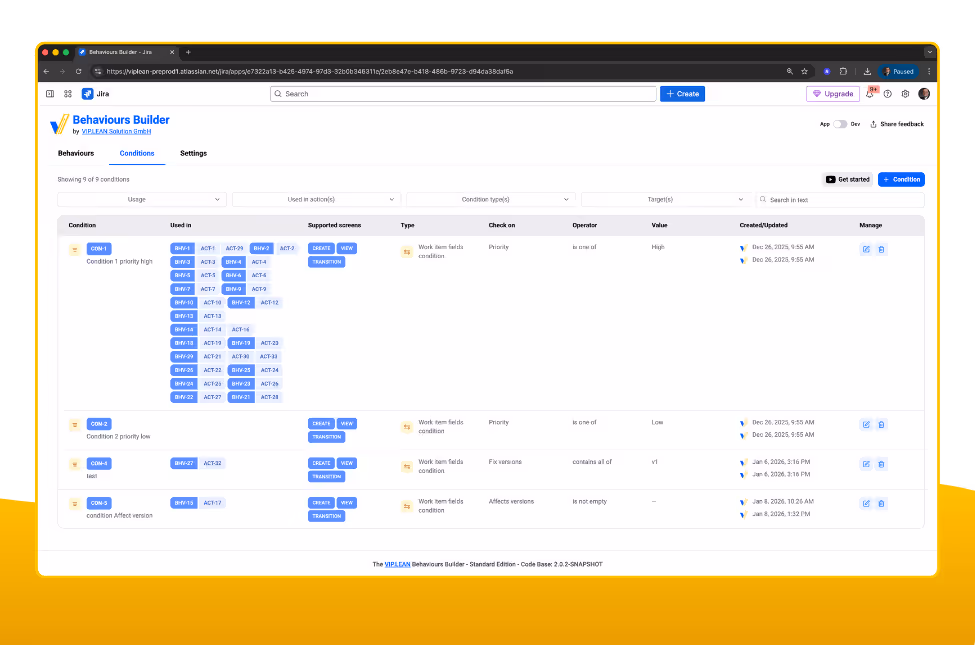Open the browser downloads icon
Viewport: 975px width, 645px height.
click(x=867, y=72)
